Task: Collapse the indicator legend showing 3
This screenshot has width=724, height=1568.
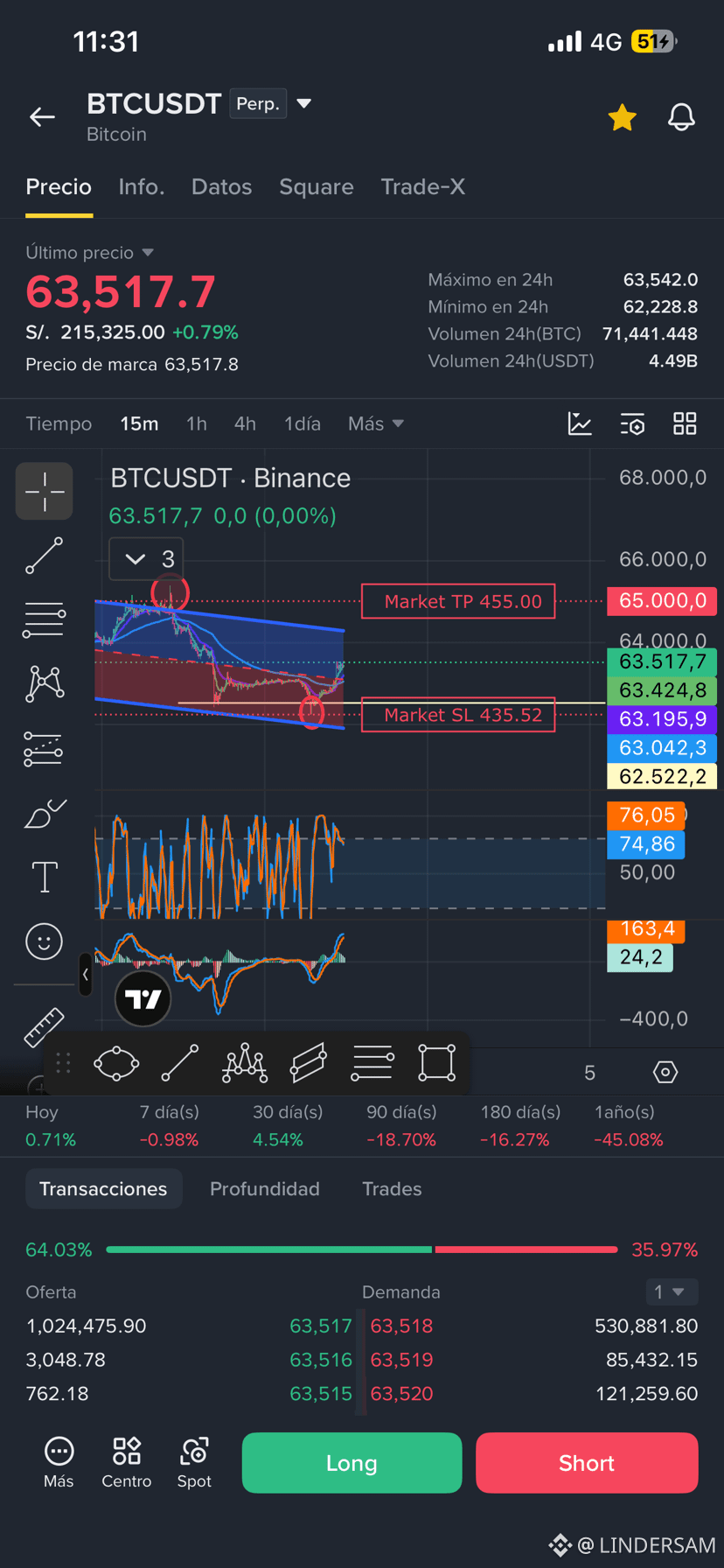Action: pyautogui.click(x=146, y=558)
